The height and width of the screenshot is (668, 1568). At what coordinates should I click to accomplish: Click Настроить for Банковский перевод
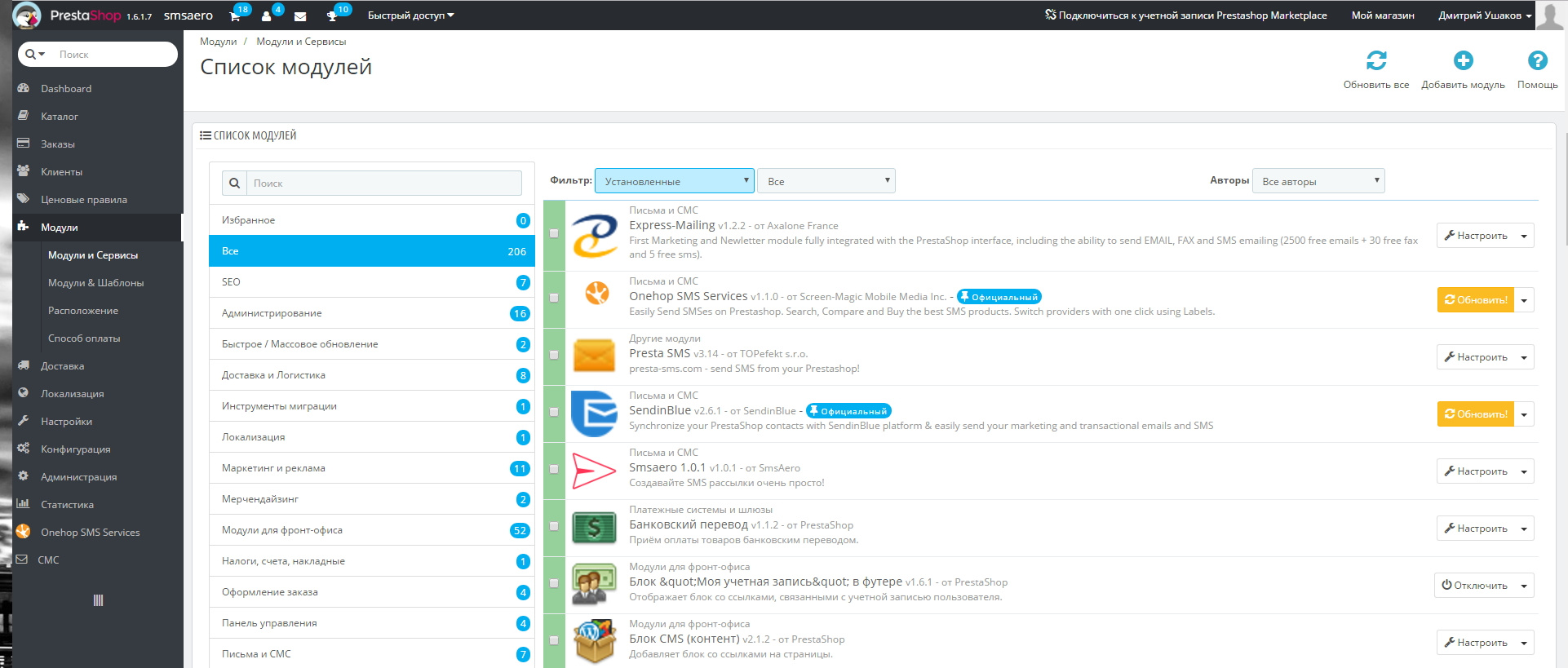(x=1476, y=529)
